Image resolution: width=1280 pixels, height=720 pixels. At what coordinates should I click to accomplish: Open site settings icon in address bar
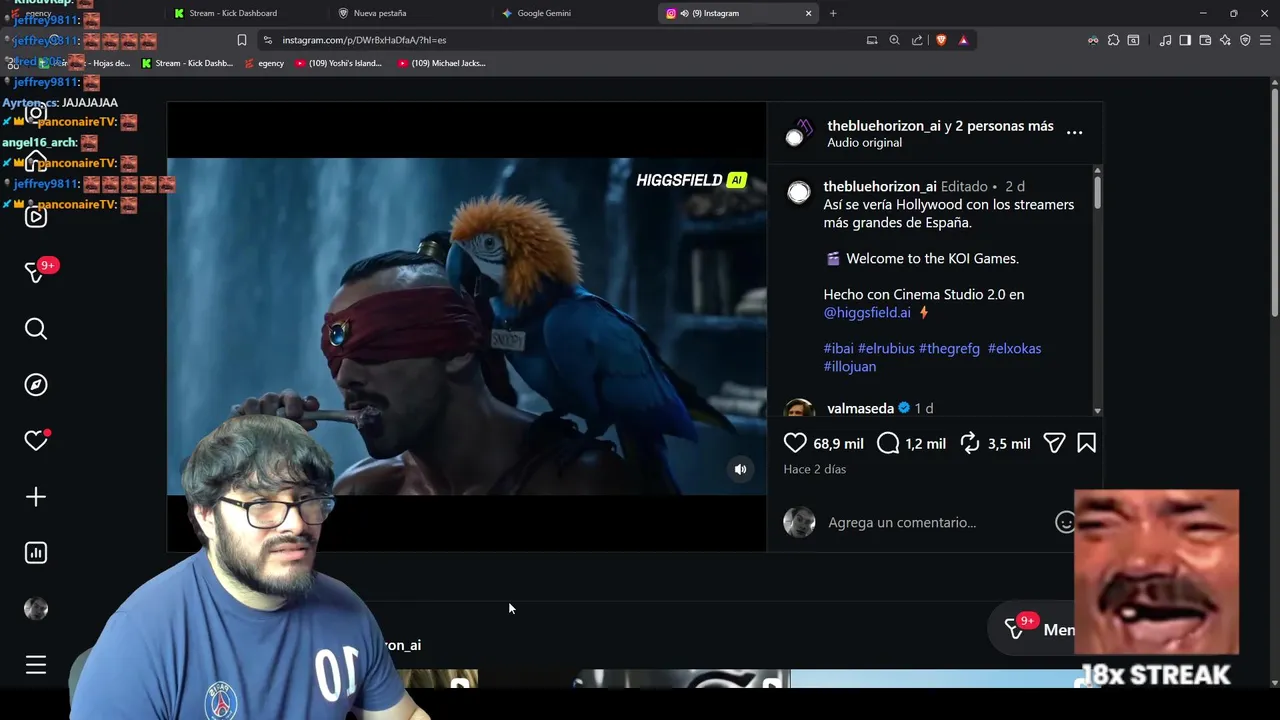pyautogui.click(x=267, y=40)
